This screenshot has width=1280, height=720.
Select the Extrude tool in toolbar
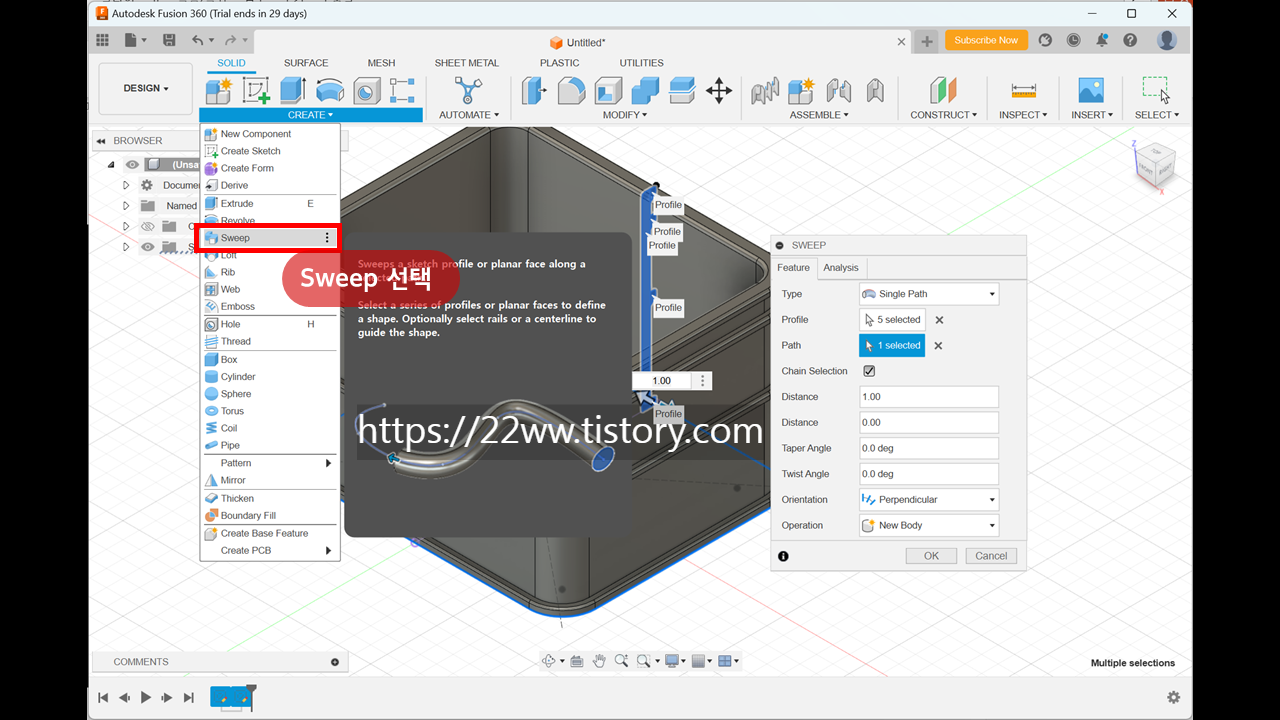tap(292, 90)
